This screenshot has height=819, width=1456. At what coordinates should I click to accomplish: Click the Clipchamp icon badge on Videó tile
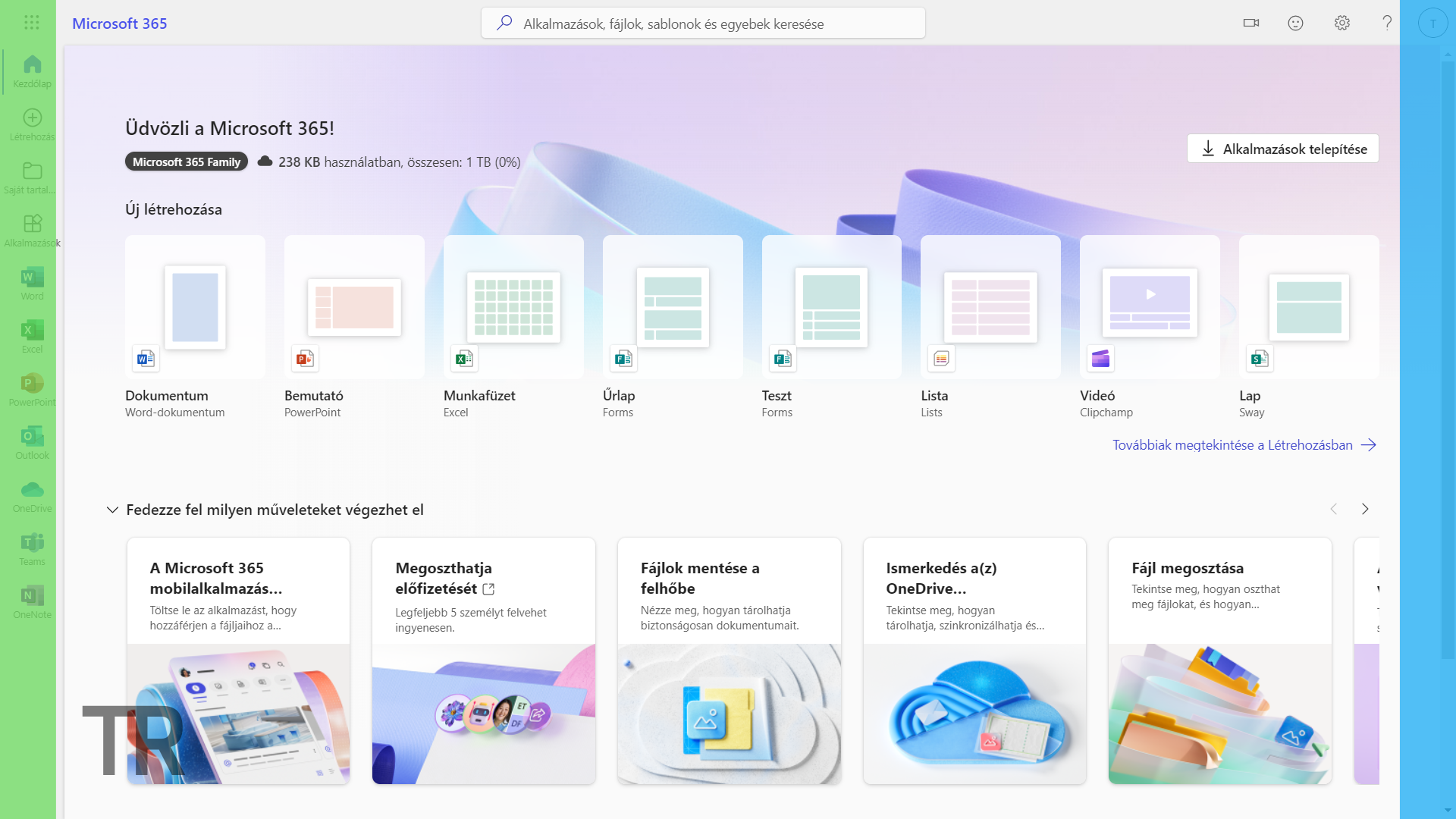tap(1100, 359)
